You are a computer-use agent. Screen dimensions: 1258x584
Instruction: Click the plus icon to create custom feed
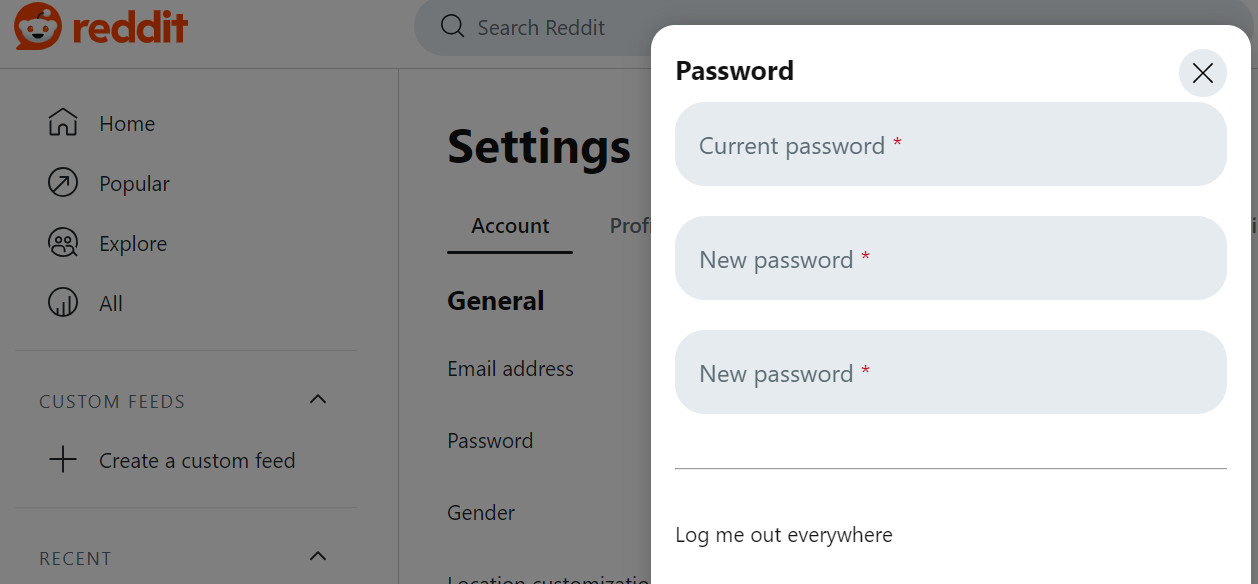[x=63, y=460]
